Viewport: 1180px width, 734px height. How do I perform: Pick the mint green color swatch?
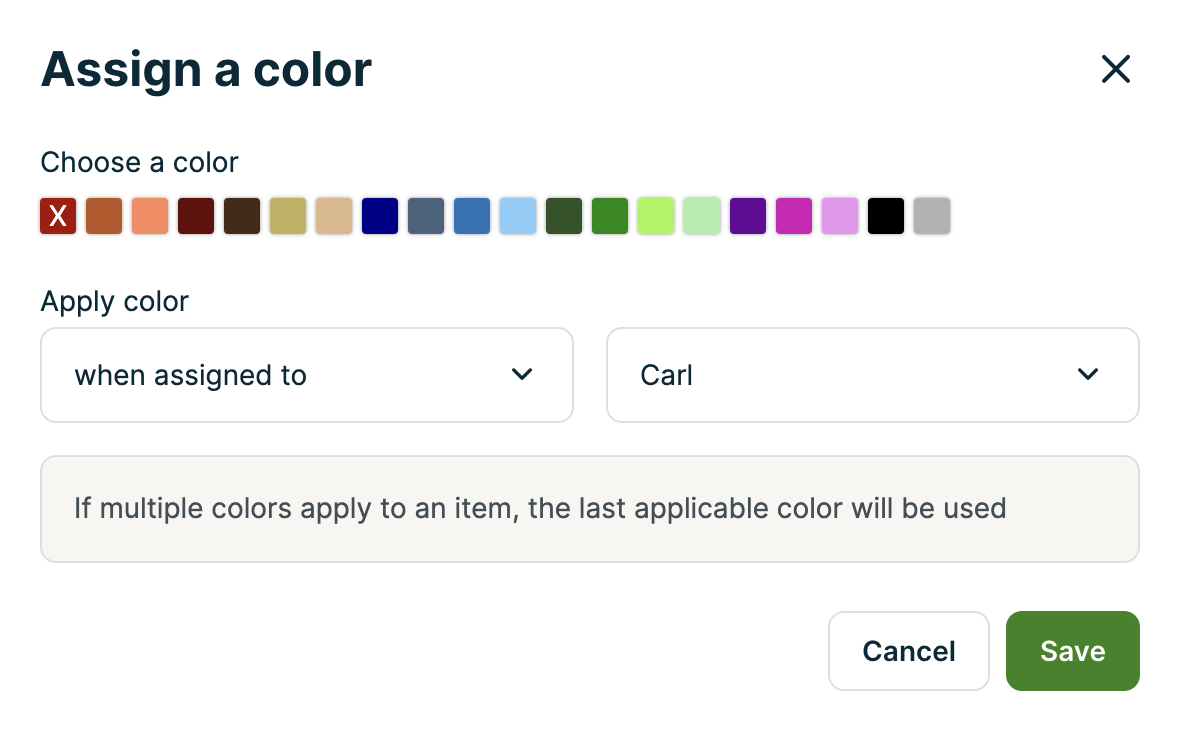click(x=701, y=215)
